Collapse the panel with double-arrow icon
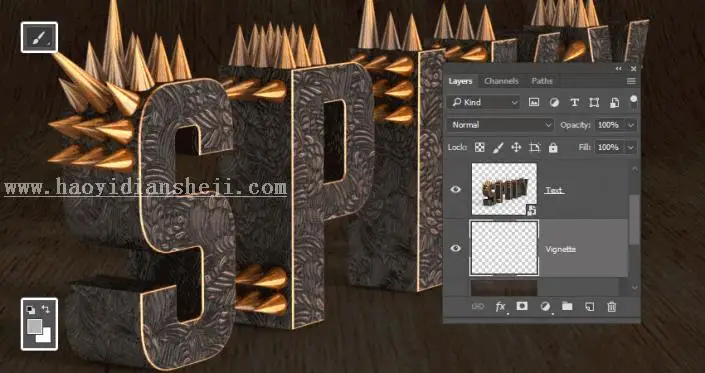705x373 pixels. coord(619,69)
